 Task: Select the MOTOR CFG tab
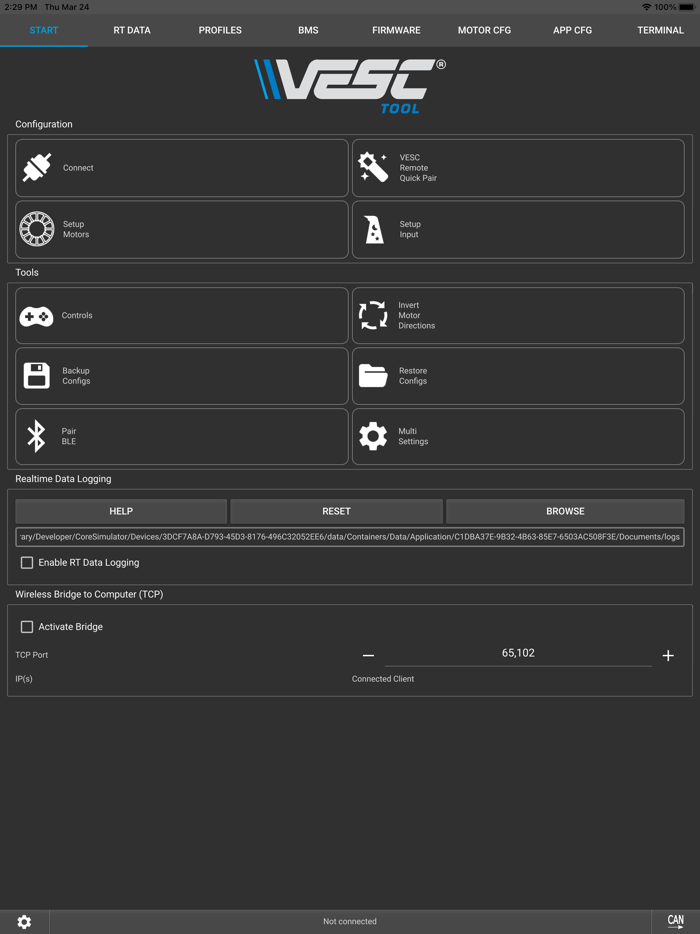(x=484, y=30)
